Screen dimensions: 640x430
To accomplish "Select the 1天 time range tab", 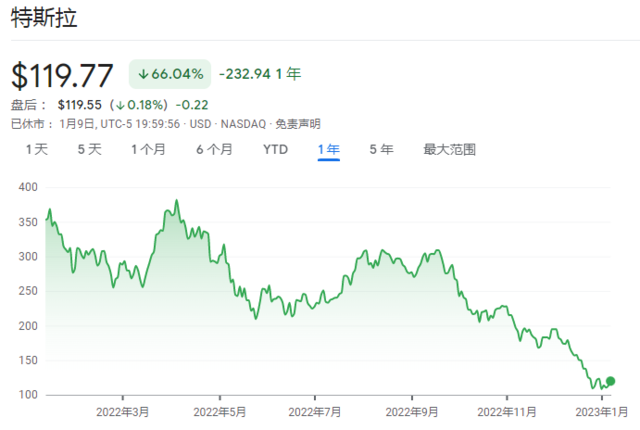I will tap(37, 149).
